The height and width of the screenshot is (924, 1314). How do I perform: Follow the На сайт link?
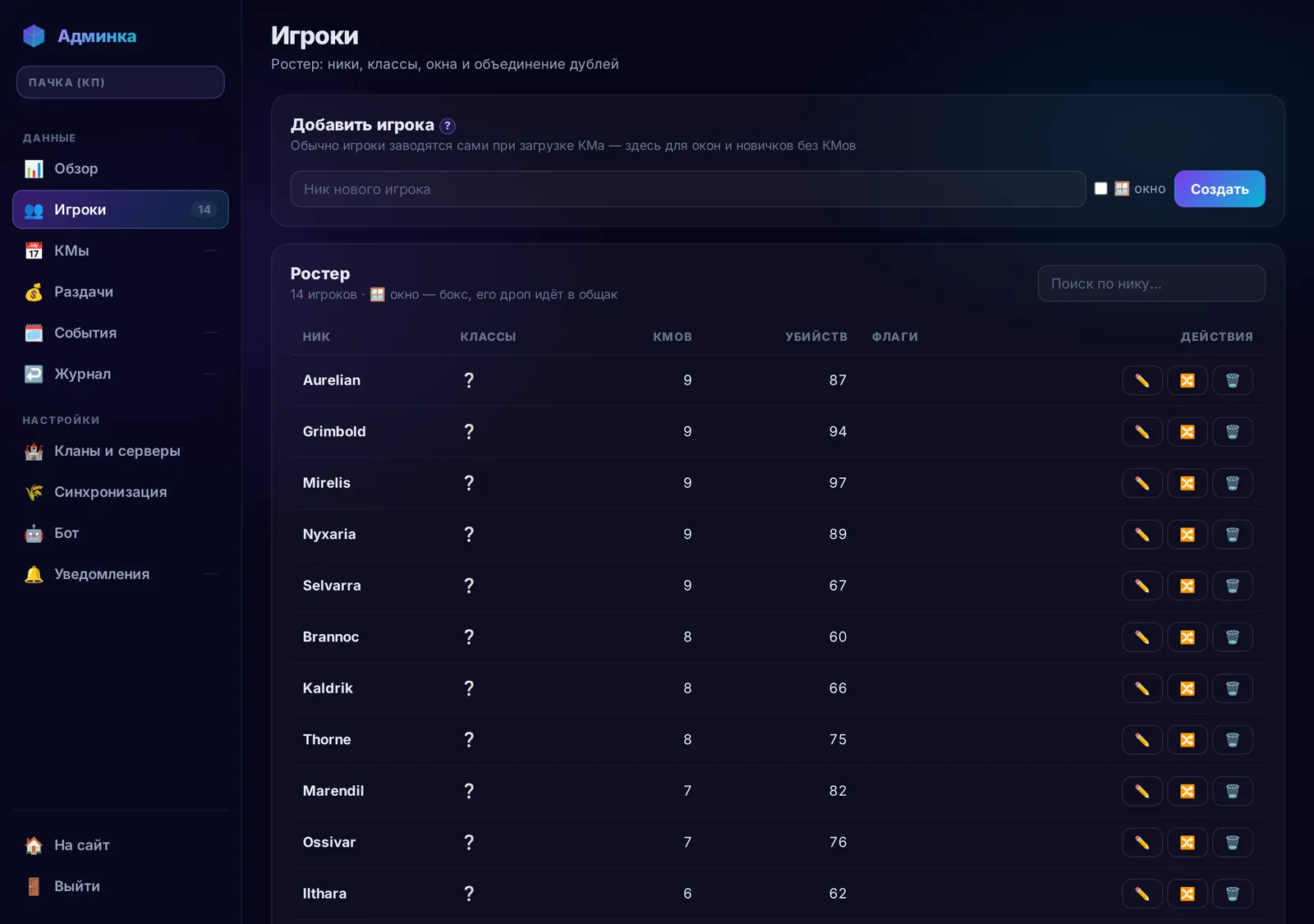121,845
